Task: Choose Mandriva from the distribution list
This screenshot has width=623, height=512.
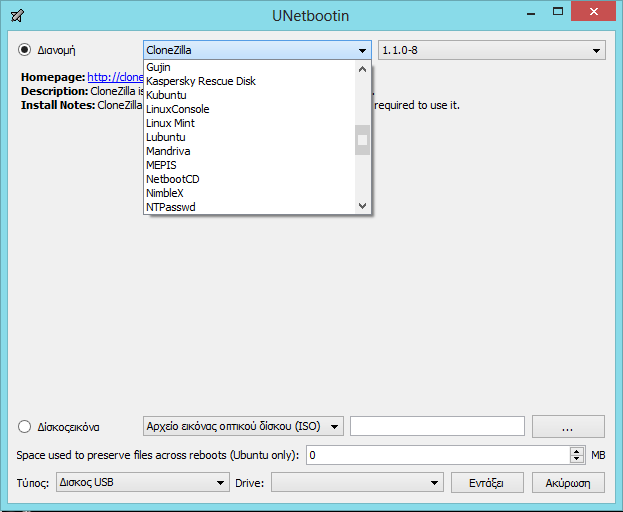Action: pyautogui.click(x=250, y=151)
